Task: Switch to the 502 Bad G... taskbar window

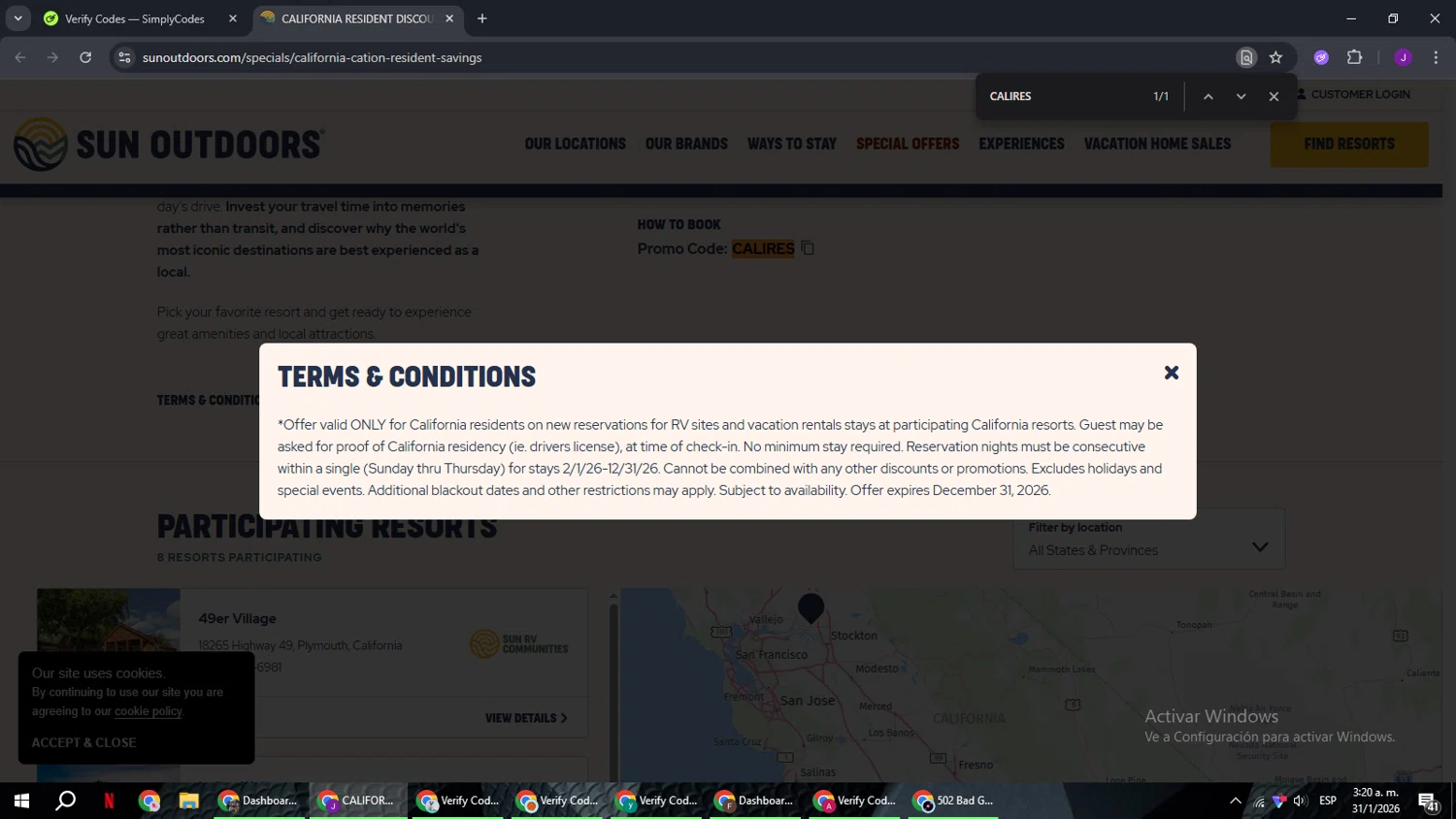Action: point(953,801)
